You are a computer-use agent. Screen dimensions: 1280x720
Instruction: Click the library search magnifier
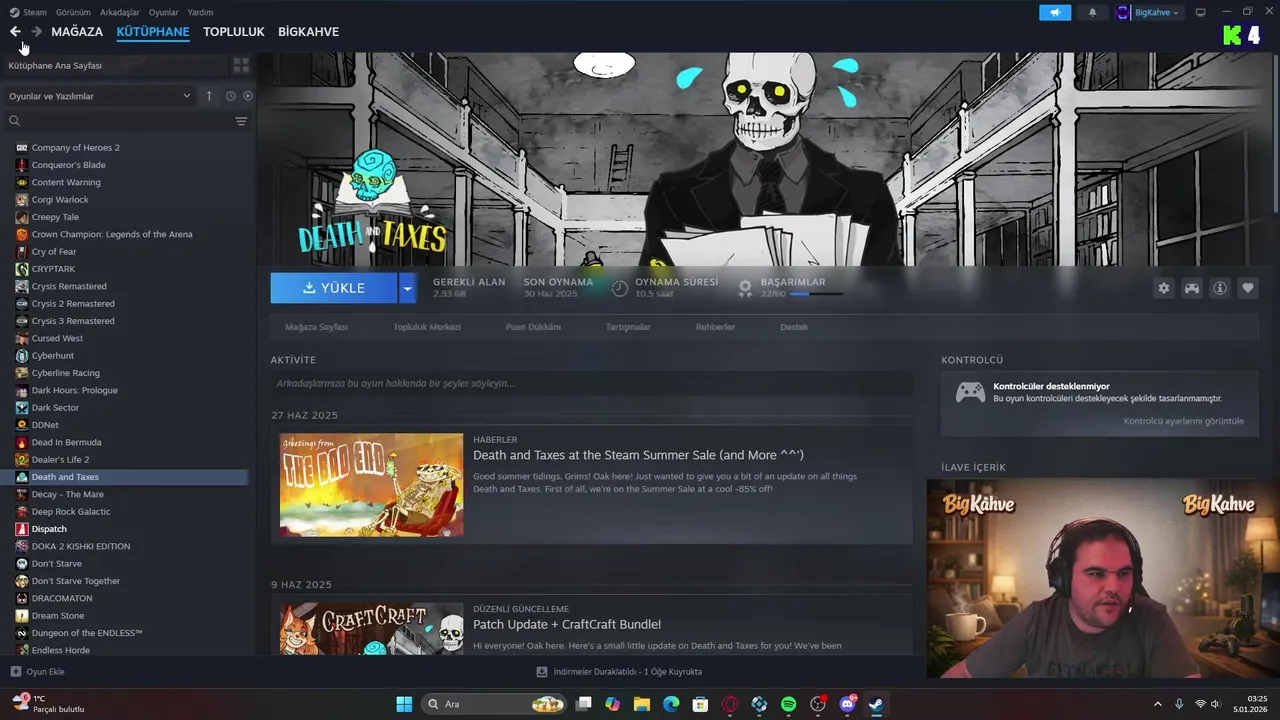(x=14, y=121)
